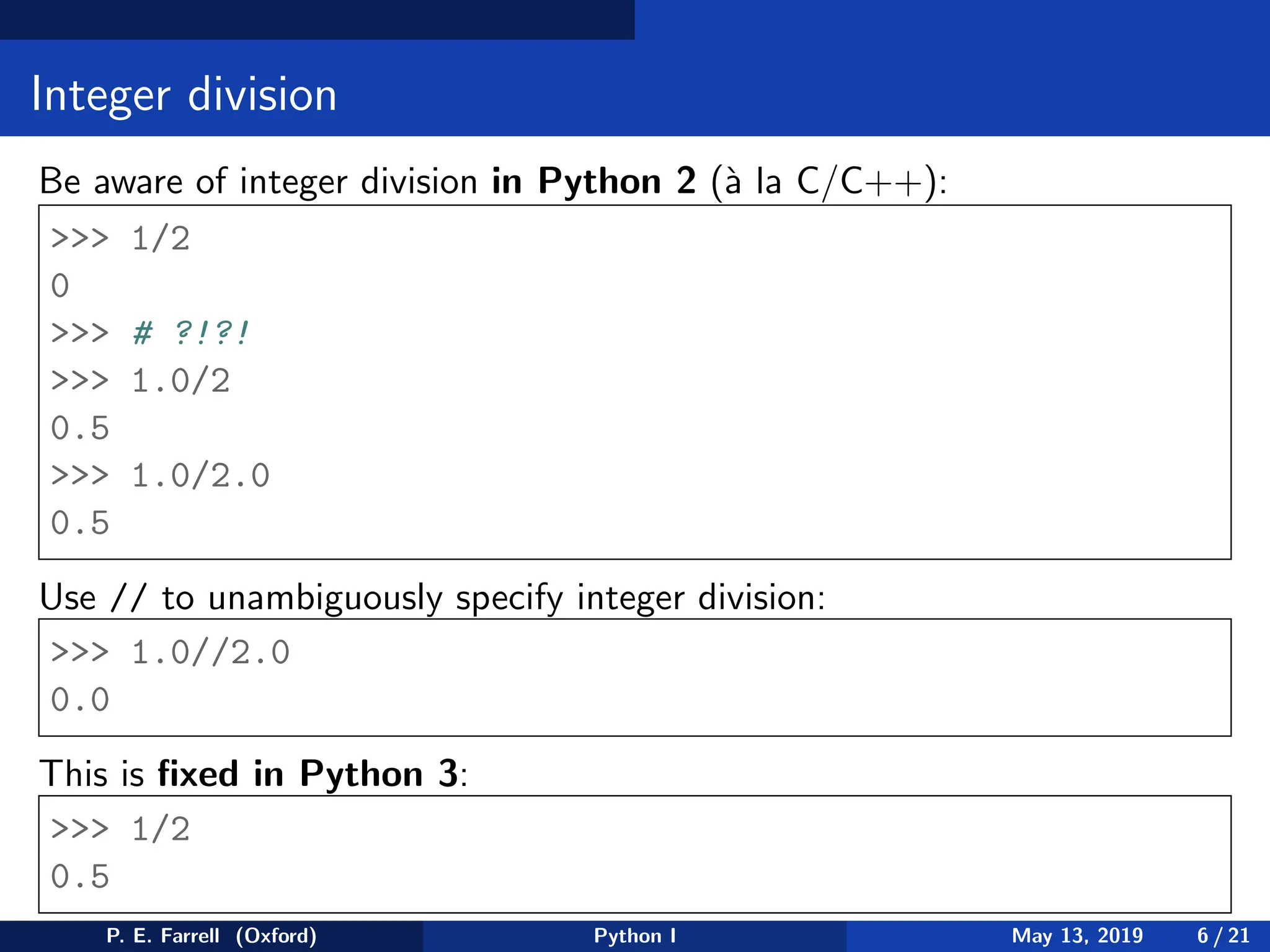Click the sentence 'Be aware of integer division in Python 2'
1270x952 pixels.
click(x=368, y=182)
